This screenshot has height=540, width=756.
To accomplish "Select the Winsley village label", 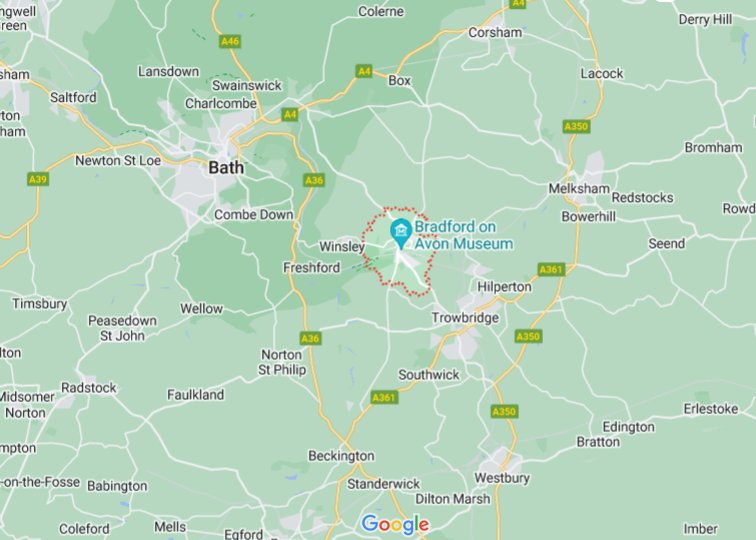I will [x=342, y=246].
